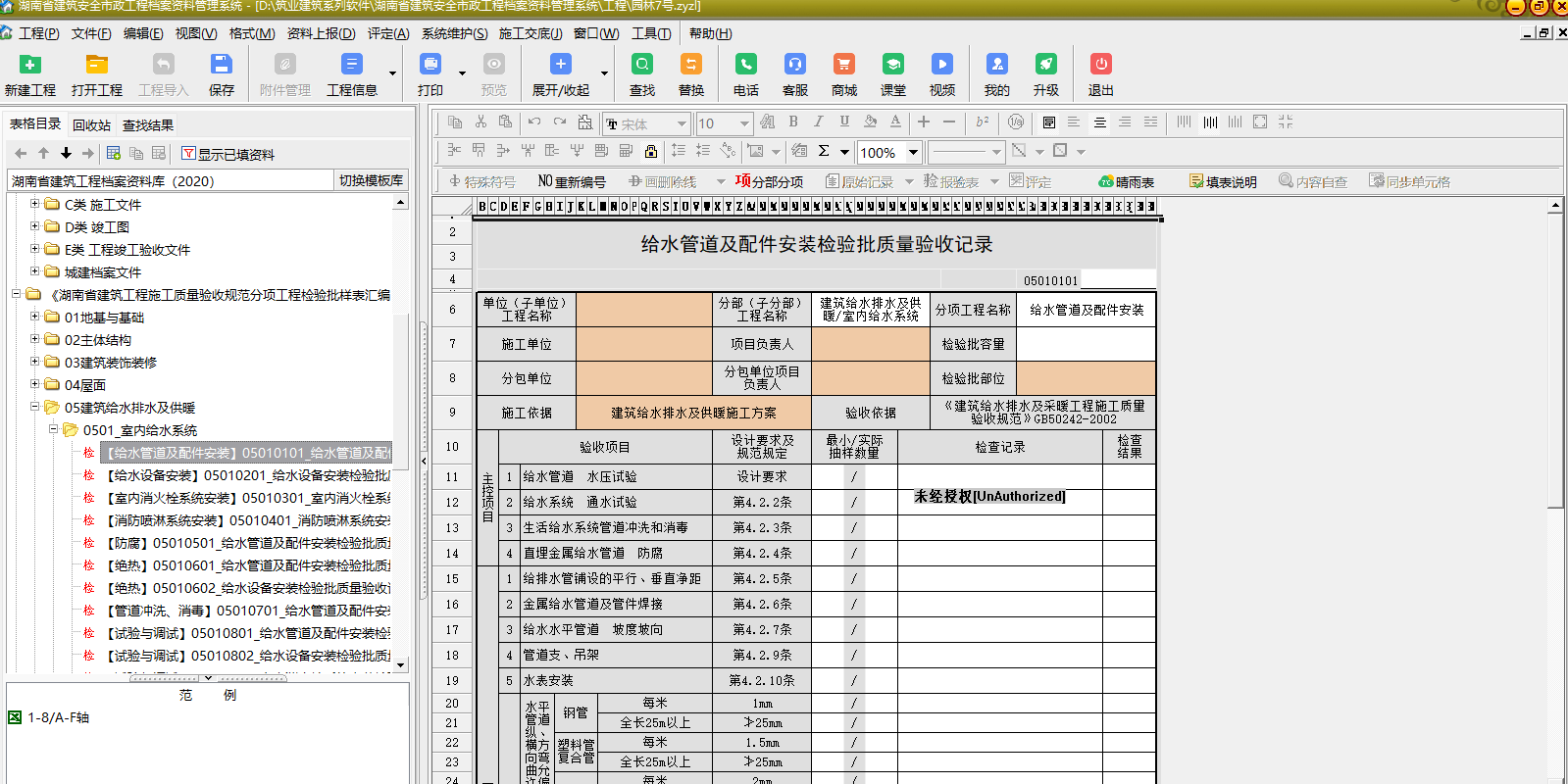1568x784 pixels.
Task: Apply underline formatting icon
Action: pyautogui.click(x=844, y=122)
